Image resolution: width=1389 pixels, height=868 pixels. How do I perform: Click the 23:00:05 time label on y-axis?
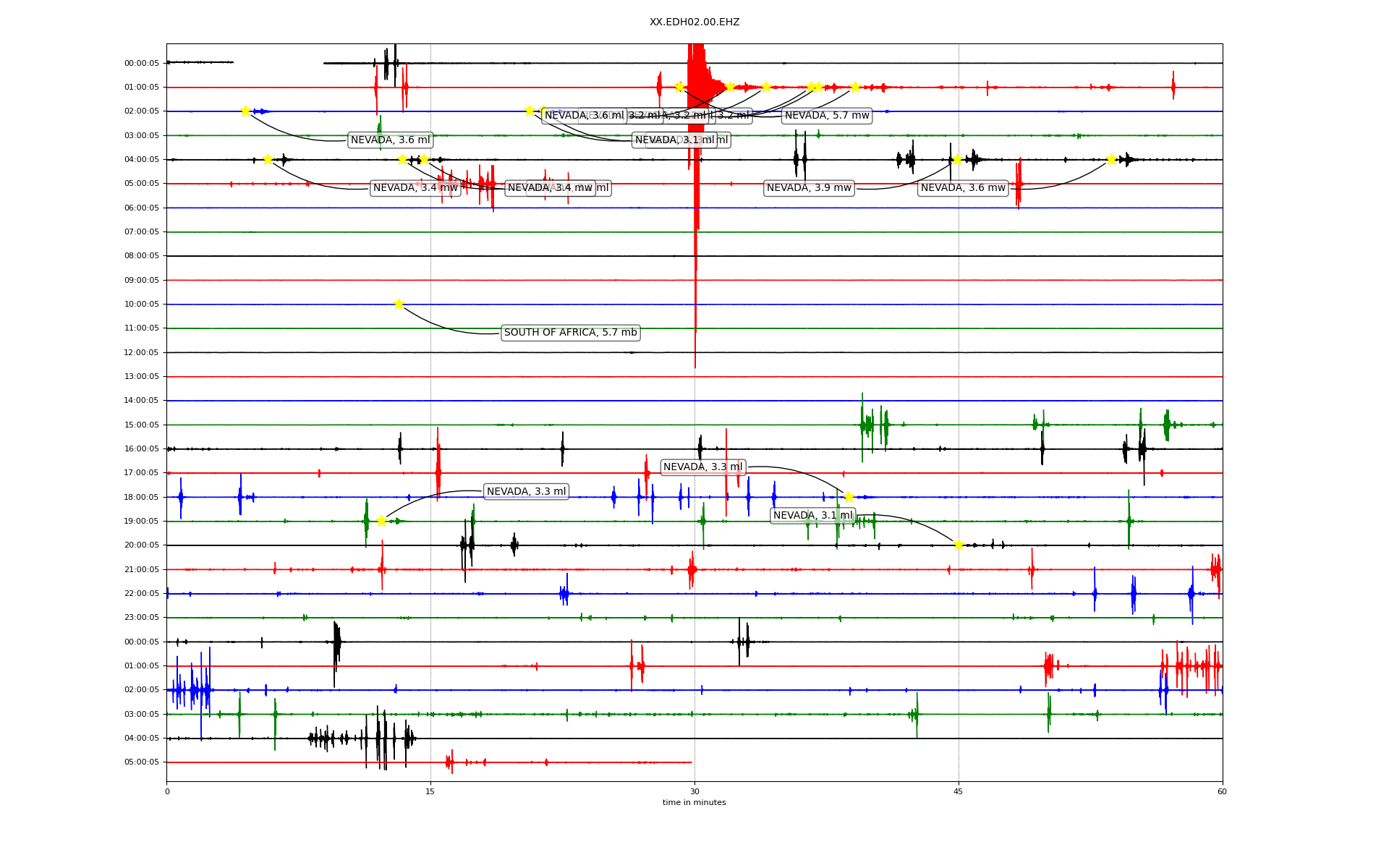(x=142, y=618)
